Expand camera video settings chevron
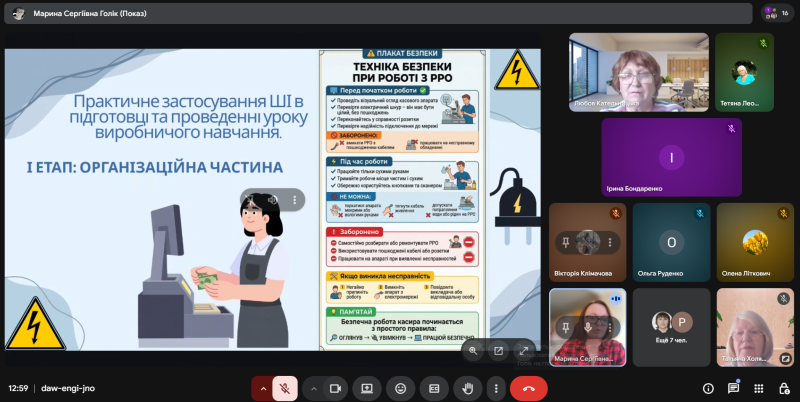Image resolution: width=800 pixels, height=402 pixels. [x=314, y=389]
